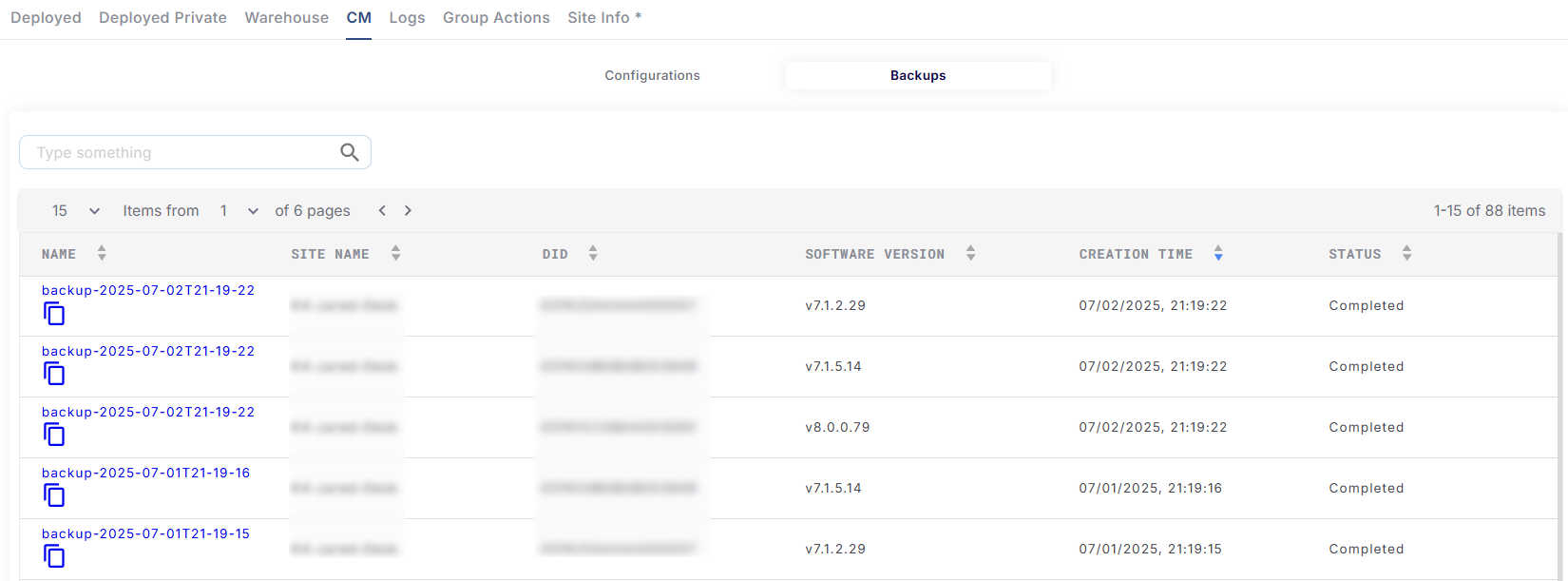Sort table by Name column
This screenshot has width=1568, height=581.
[102, 254]
